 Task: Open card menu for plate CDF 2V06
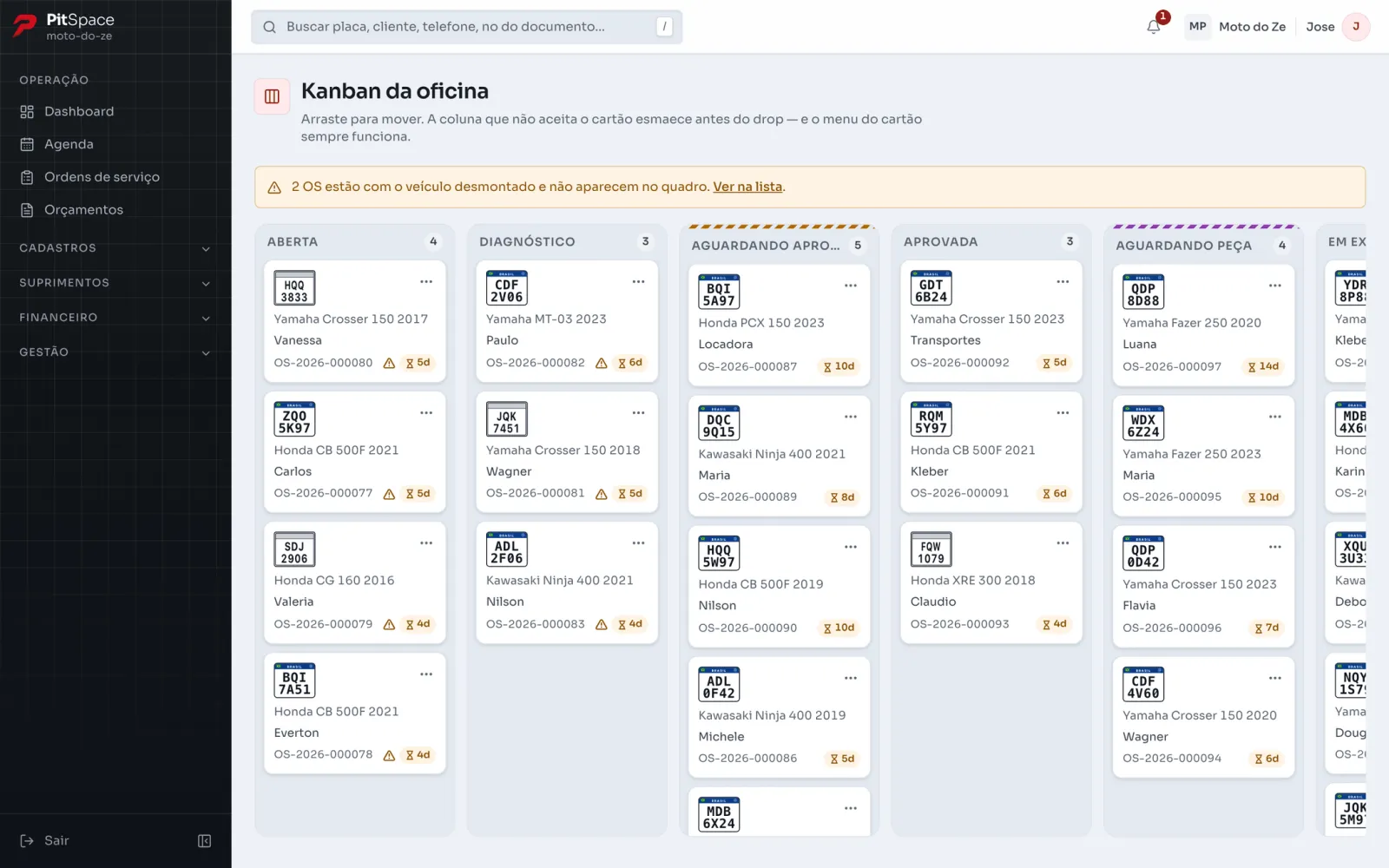click(x=638, y=282)
